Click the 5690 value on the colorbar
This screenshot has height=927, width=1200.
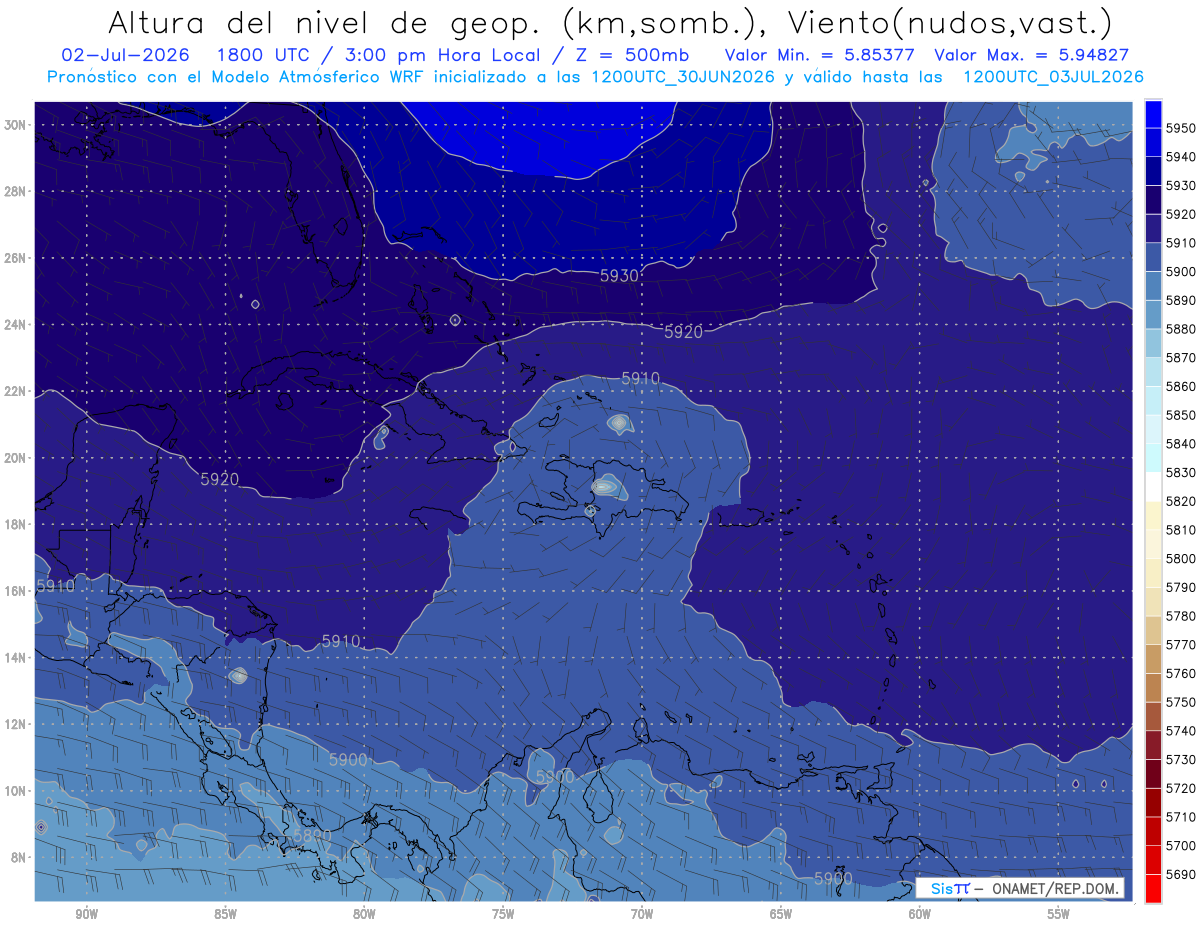1180,874
